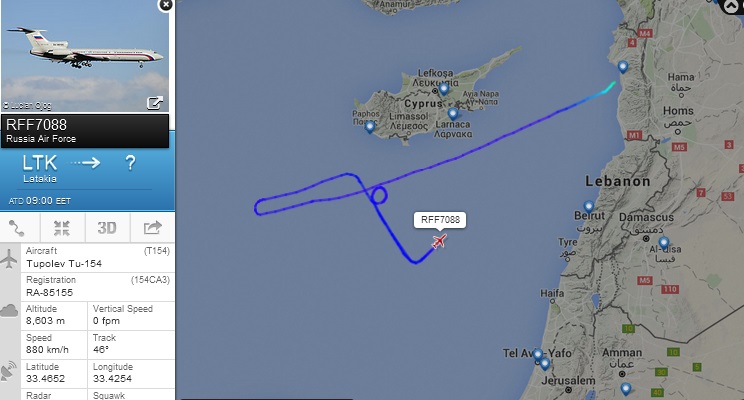Select the Tel Aviv airport pin
This screenshot has width=744, height=400.
click(538, 354)
